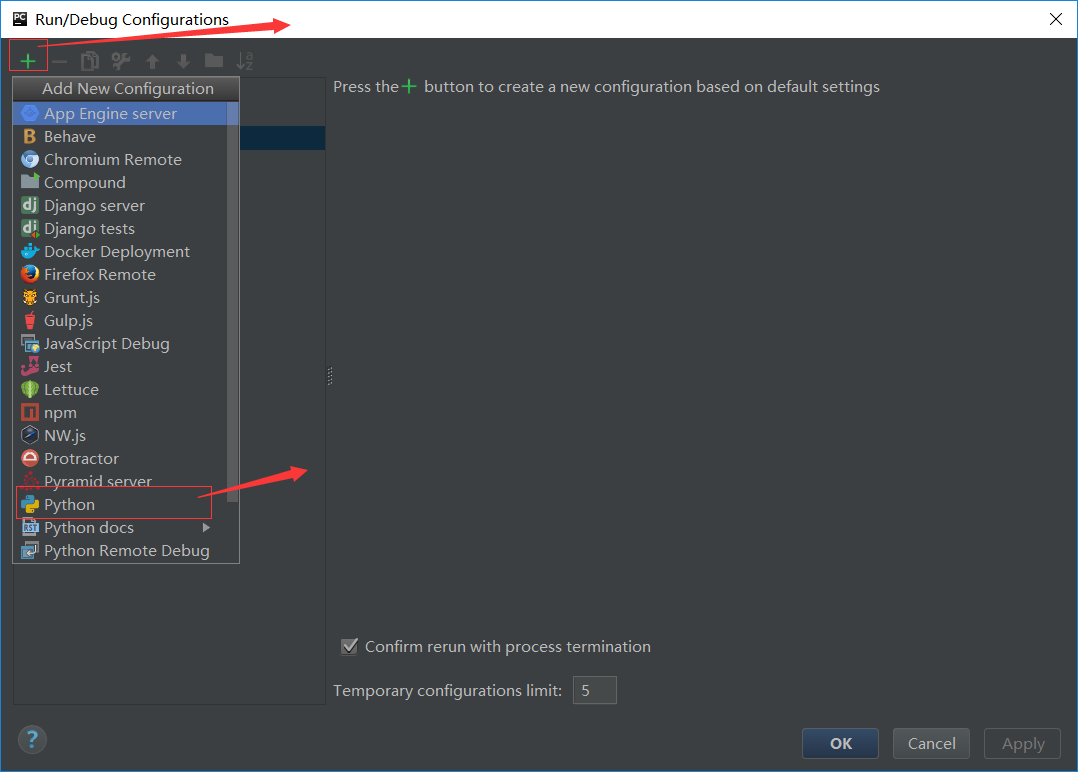Viewport: 1078px width, 772px height.
Task: Click the Gulp.js cup icon
Action: [x=30, y=320]
